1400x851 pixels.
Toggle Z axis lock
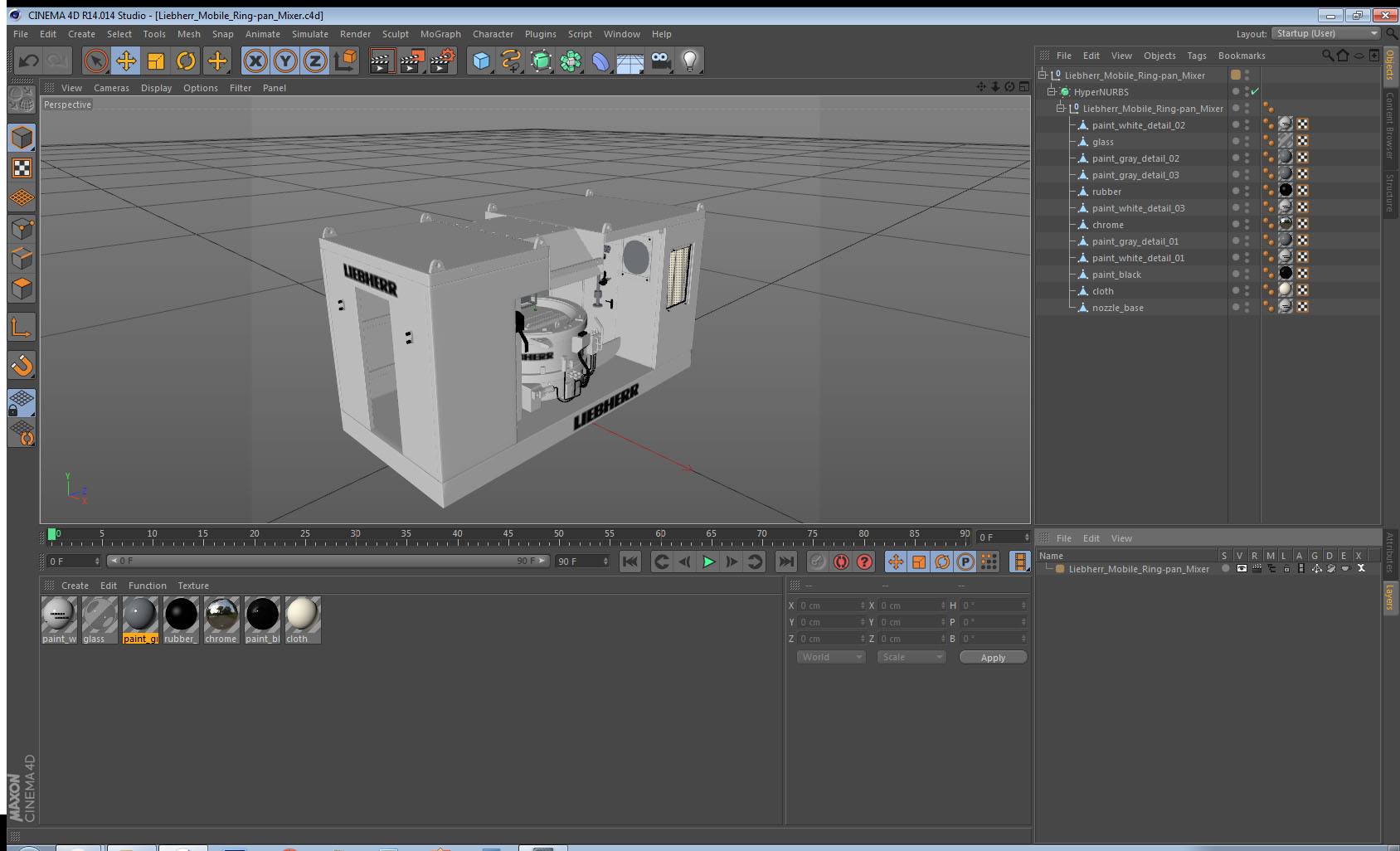click(x=315, y=61)
